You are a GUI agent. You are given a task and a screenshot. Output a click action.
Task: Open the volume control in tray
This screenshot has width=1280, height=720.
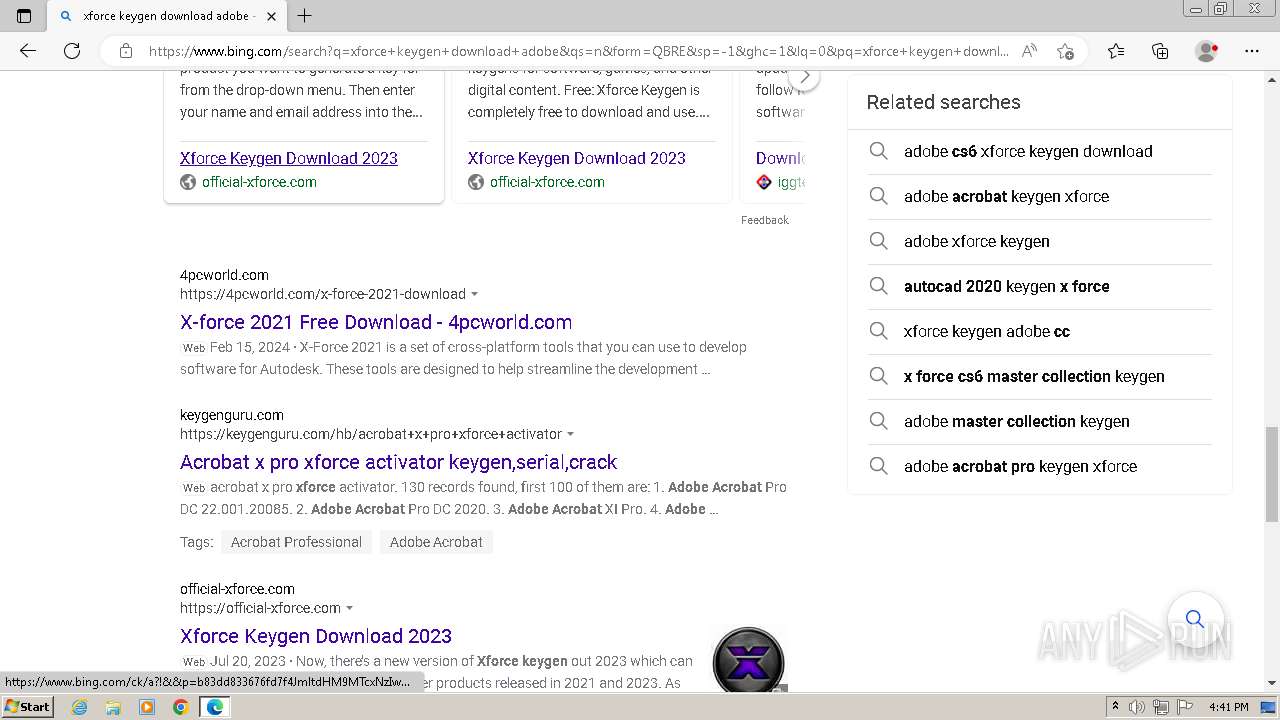(x=1137, y=707)
